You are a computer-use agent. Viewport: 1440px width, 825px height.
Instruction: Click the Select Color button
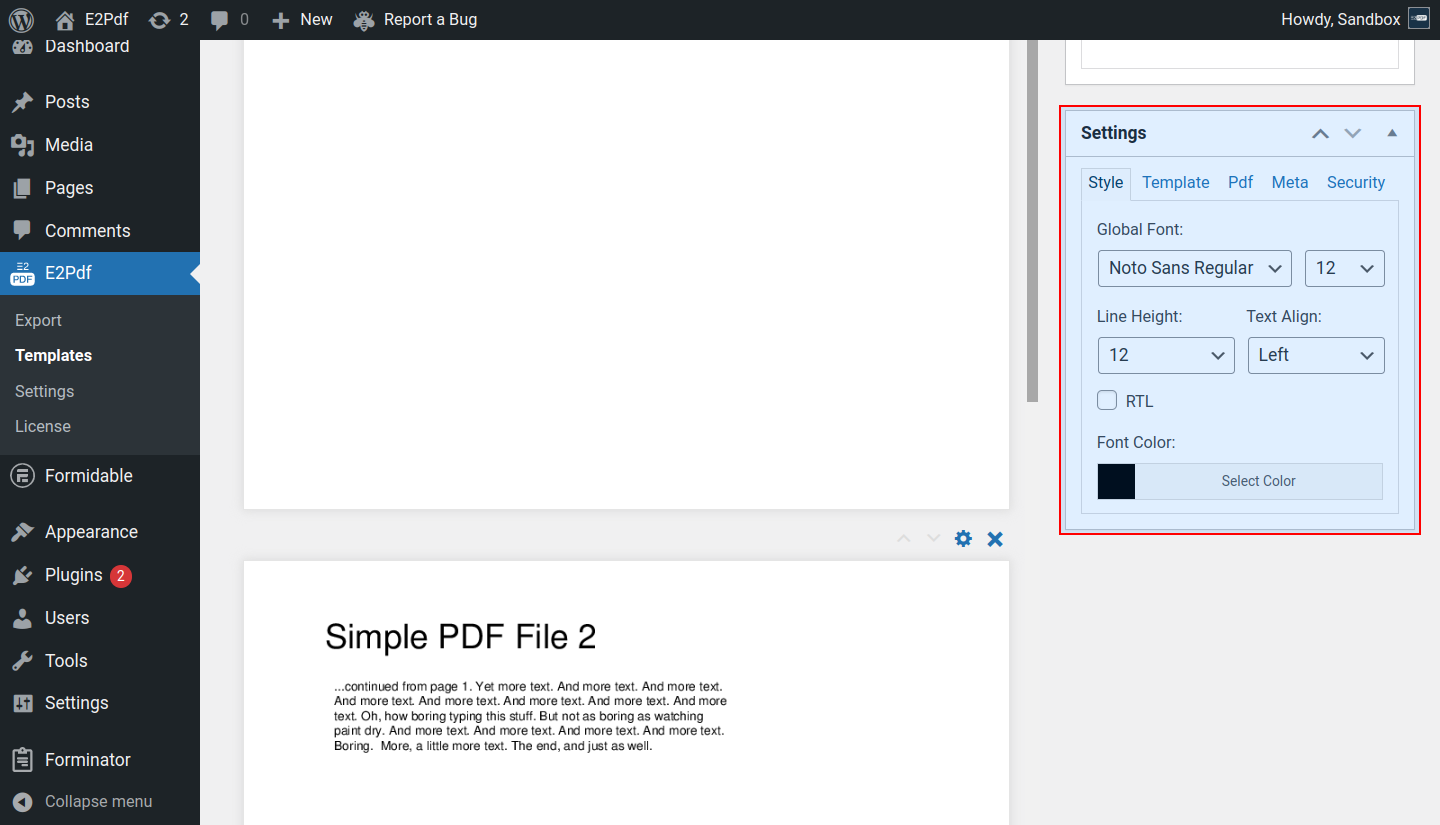pyautogui.click(x=1258, y=481)
